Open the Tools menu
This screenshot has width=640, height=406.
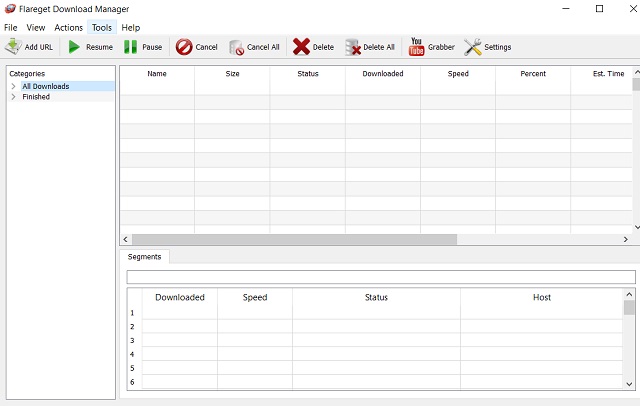pos(102,27)
